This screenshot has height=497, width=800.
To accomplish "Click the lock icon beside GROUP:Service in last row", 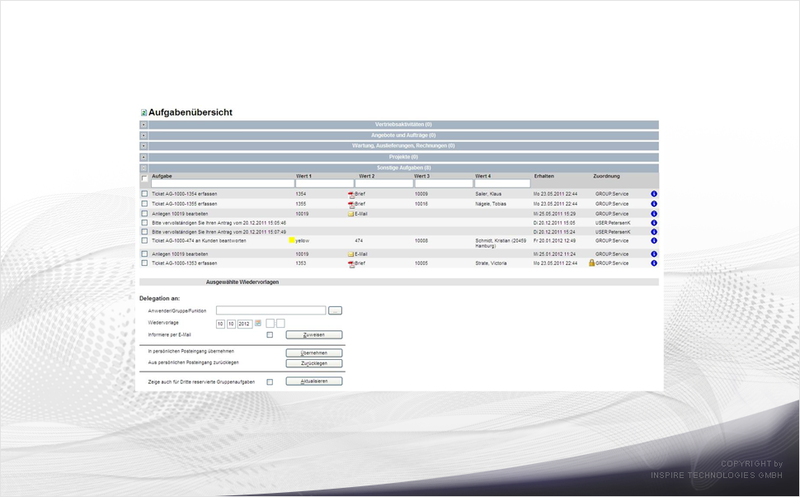I will click(x=592, y=263).
